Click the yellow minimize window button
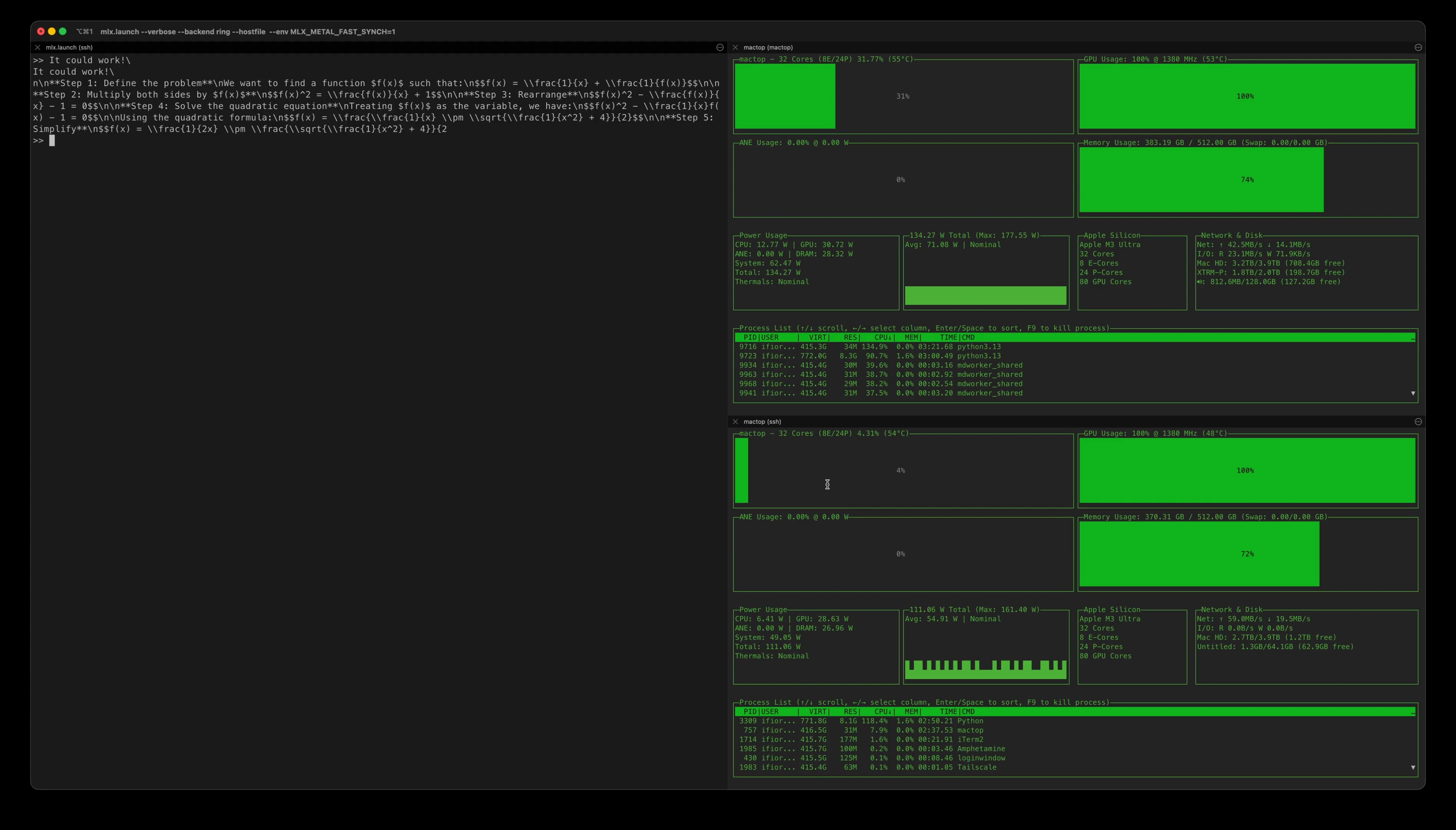 click(x=52, y=32)
